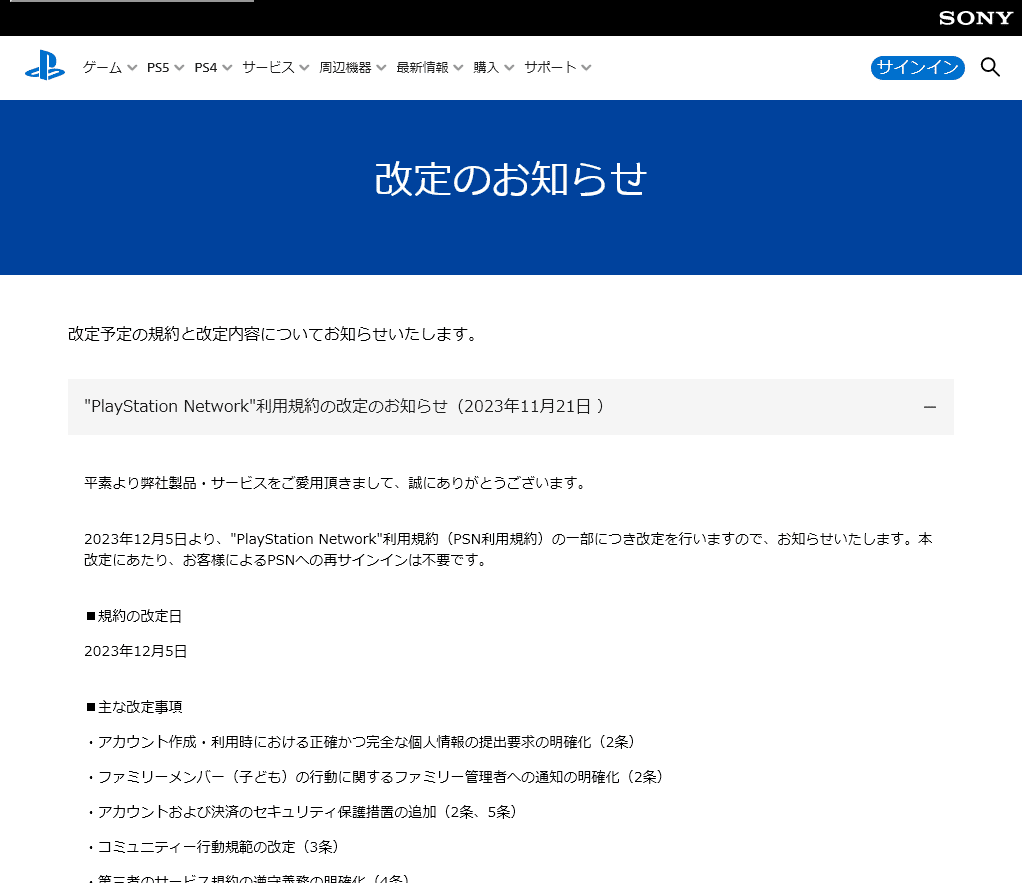
Task: Expand the ゲーム menu chevron
Action: pos(132,68)
